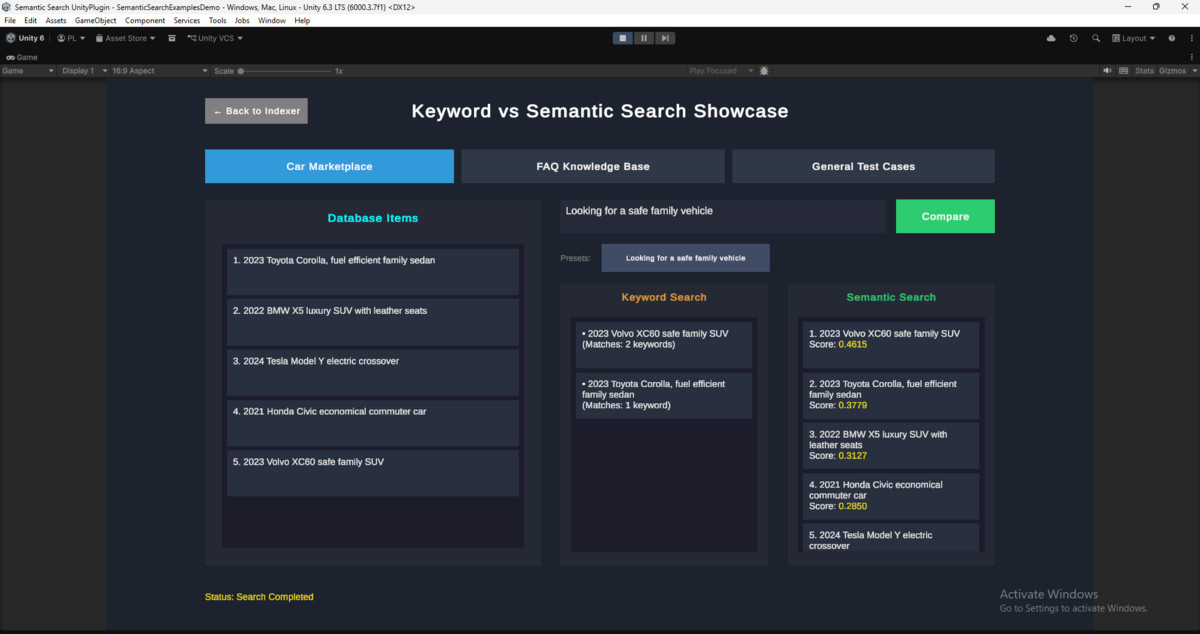Click semantic result Tesla Model Y crossover
The height and width of the screenshot is (634, 1200).
pos(891,537)
